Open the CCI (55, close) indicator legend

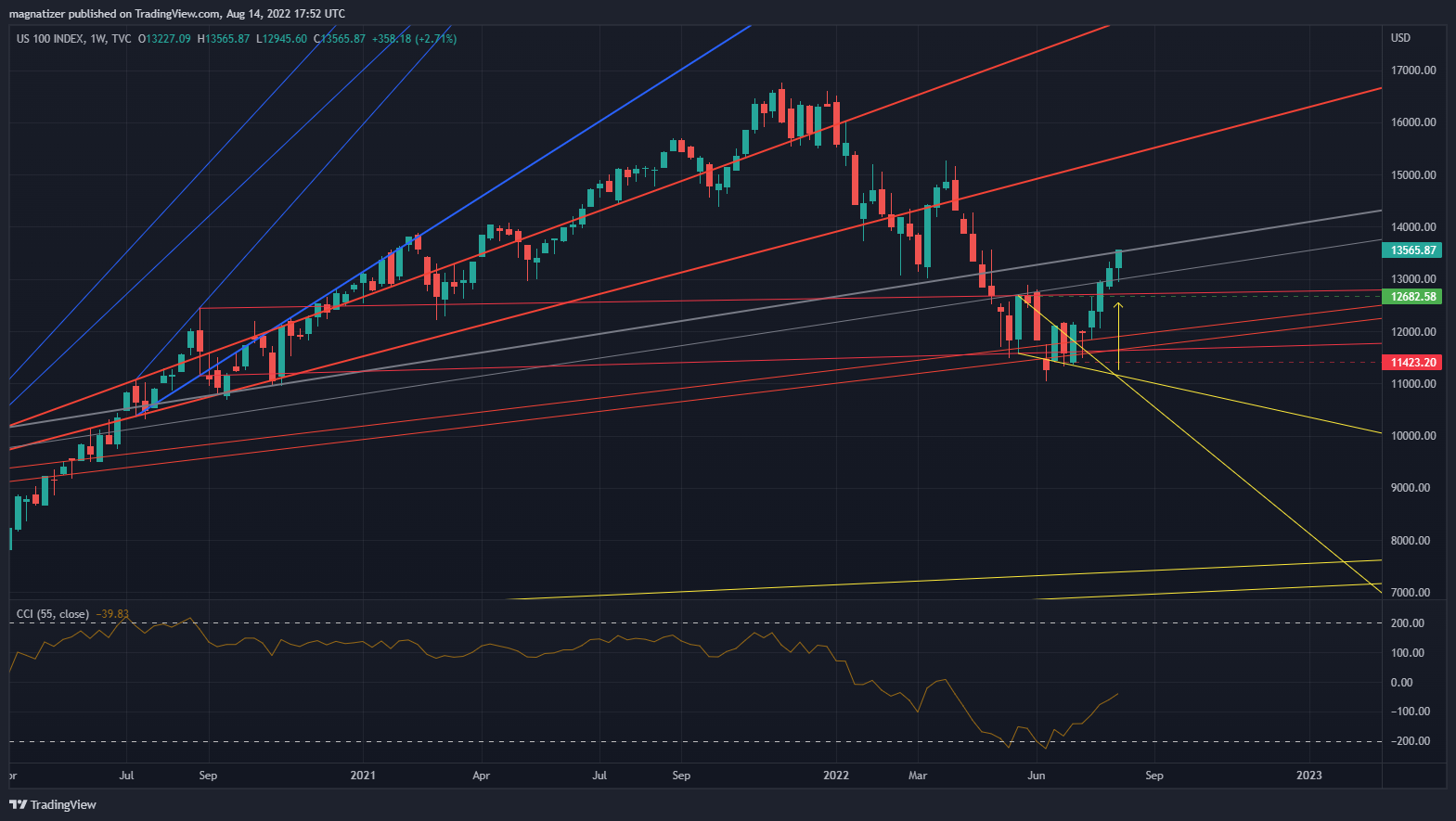click(53, 614)
